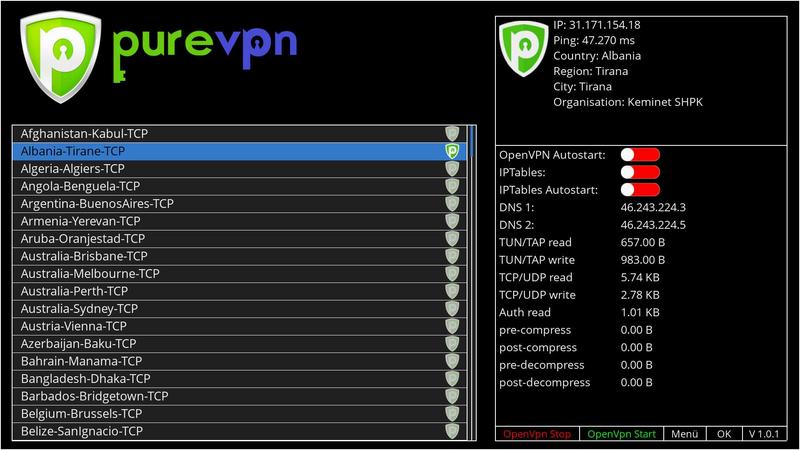This screenshot has height=450, width=800.
Task: Choose the Bahrain-Manama-TCP server entry
Action: (239, 361)
